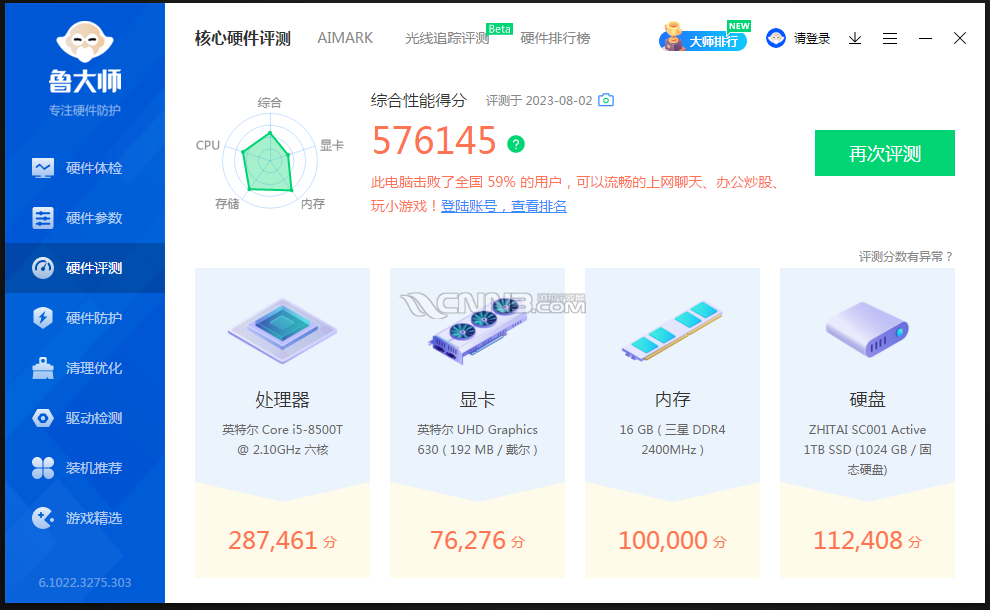Screen dimensions: 990x610
Task: Click the 清理优化 broom icon in sidebar
Action: click(x=43, y=368)
